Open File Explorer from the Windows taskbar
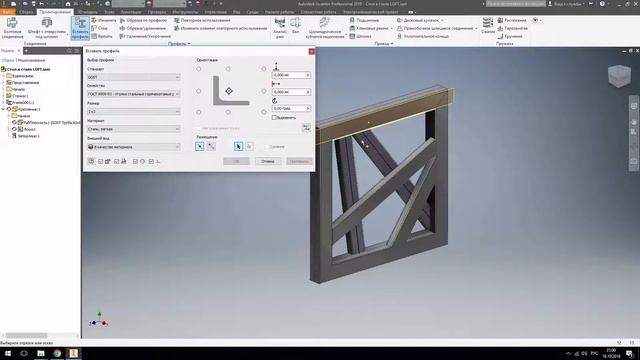 pyautogui.click(x=41, y=353)
